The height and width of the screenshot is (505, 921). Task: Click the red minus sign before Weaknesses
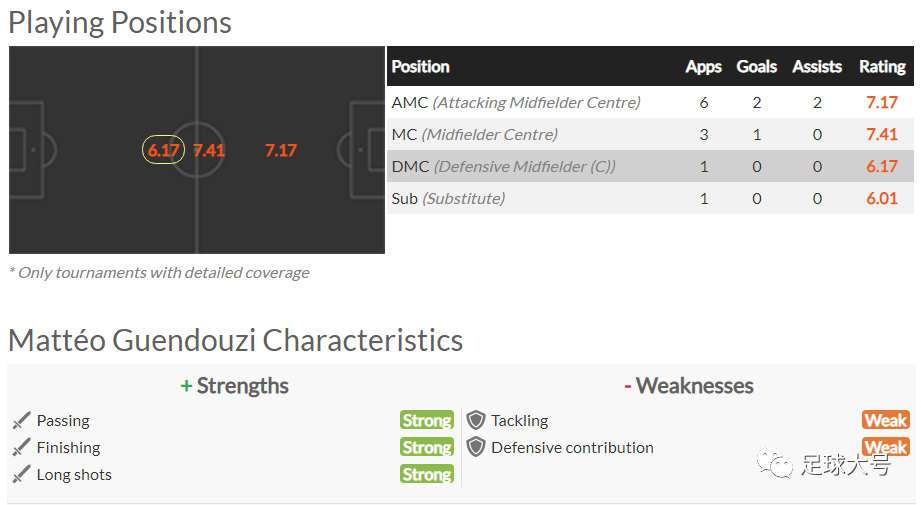[628, 386]
